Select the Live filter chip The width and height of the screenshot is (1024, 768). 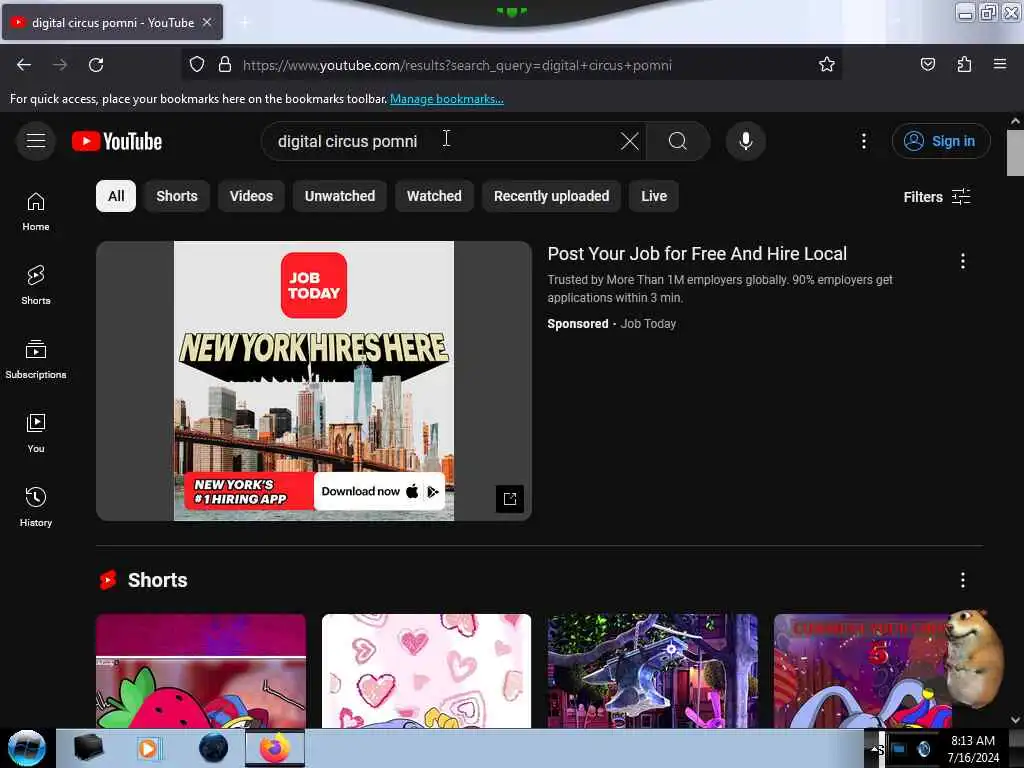coord(654,196)
